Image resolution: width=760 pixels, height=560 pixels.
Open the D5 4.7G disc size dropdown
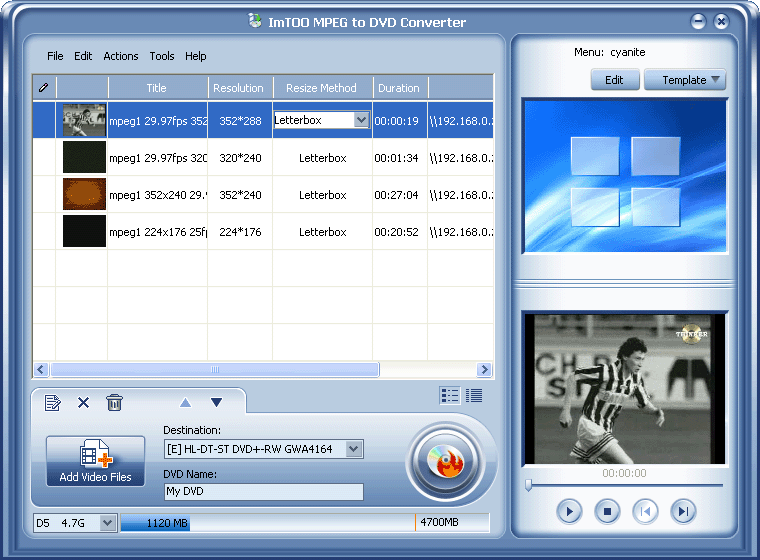pyautogui.click(x=107, y=522)
